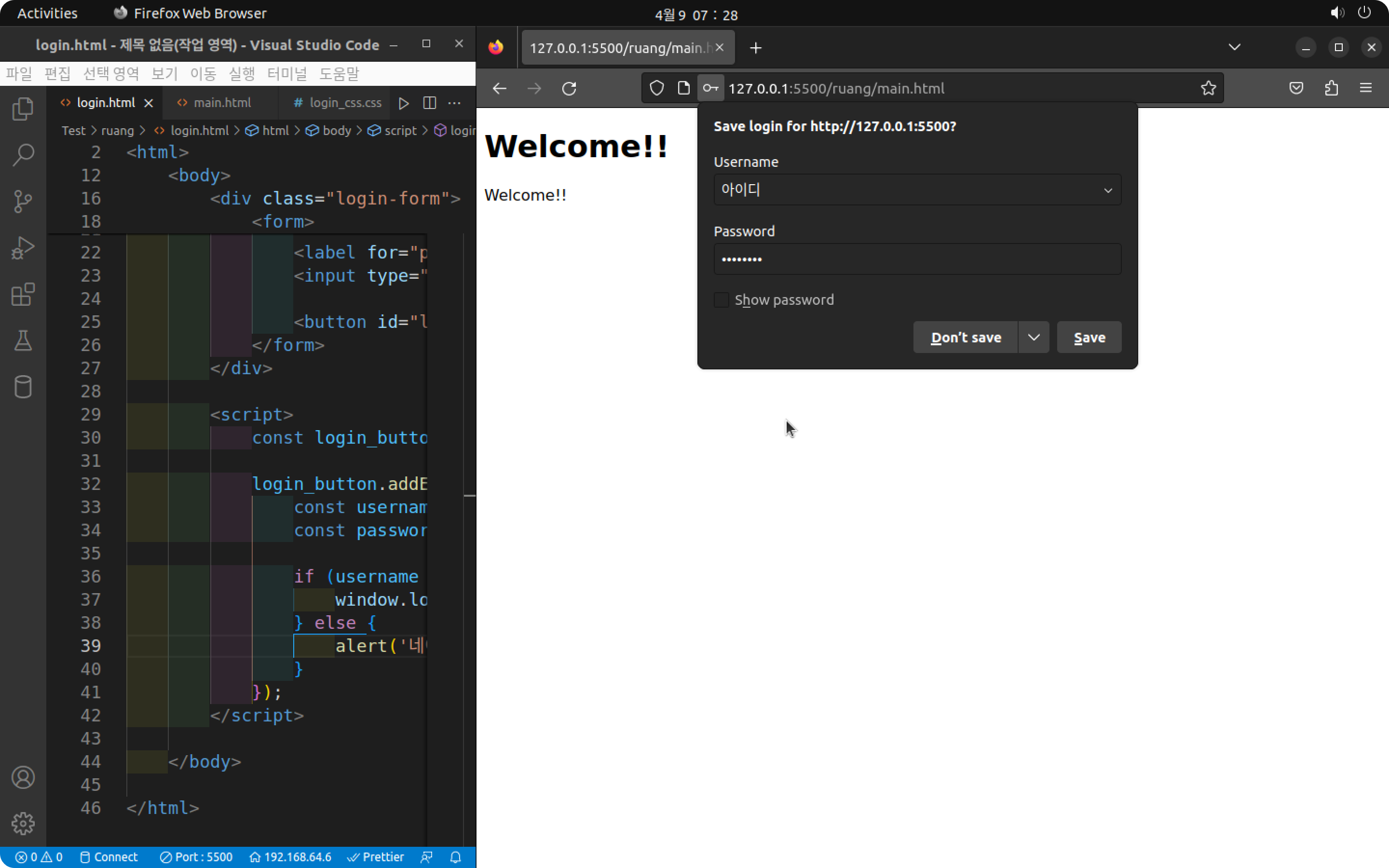Open the Don't save options dropdown arrow
Screen dimensions: 1389x868
pyautogui.click(x=1034, y=337)
